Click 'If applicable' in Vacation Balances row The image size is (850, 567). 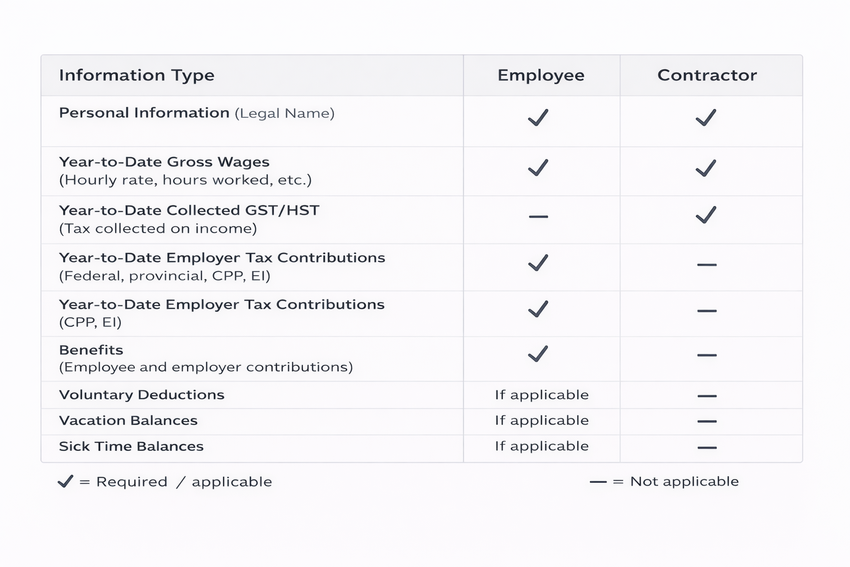pos(541,421)
